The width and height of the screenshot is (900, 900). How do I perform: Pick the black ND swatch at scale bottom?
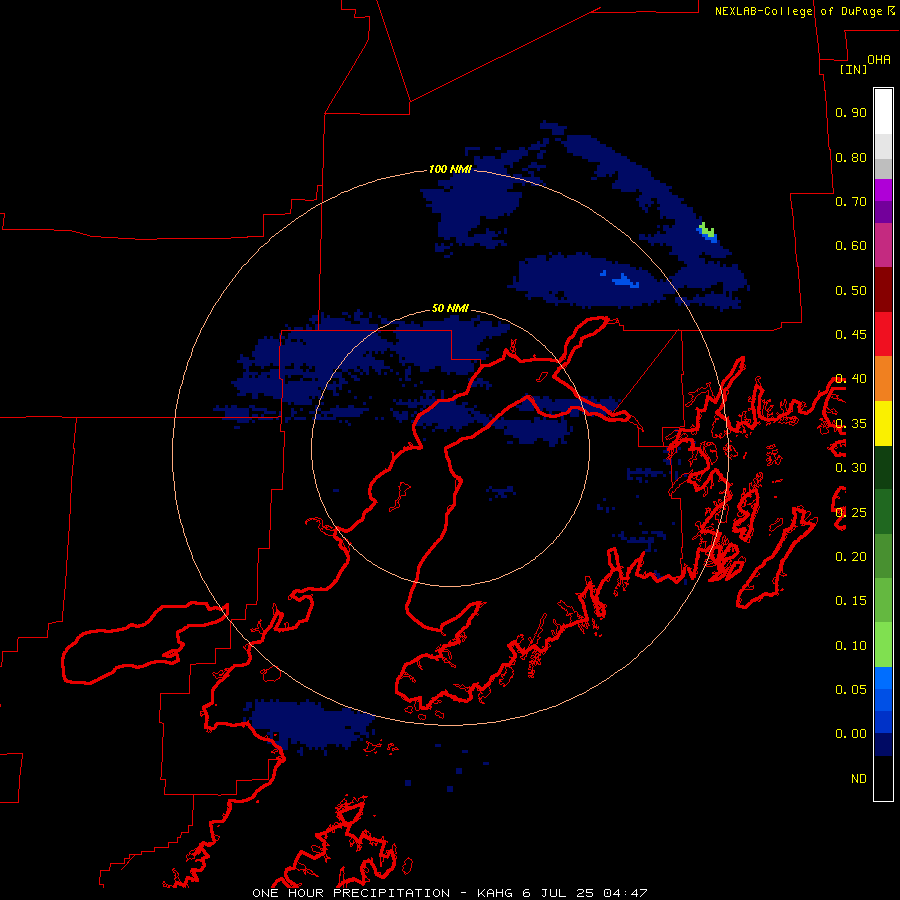tap(883, 778)
